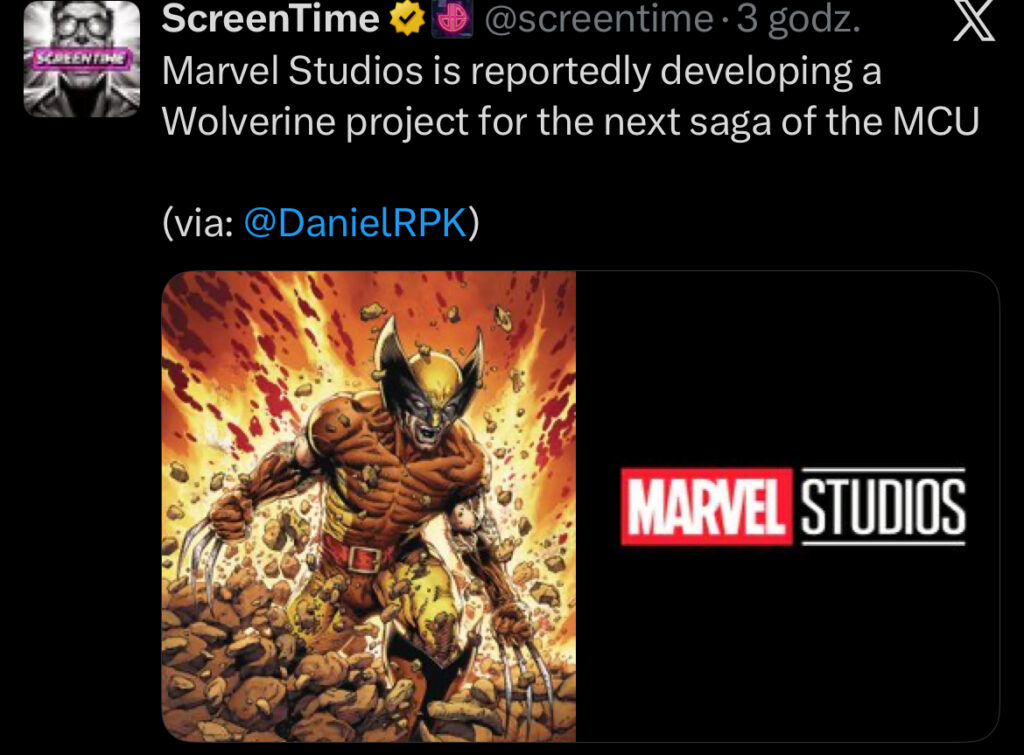The width and height of the screenshot is (1024, 755).
Task: Click the white STUDIOS word in the logo
Action: tap(883, 506)
